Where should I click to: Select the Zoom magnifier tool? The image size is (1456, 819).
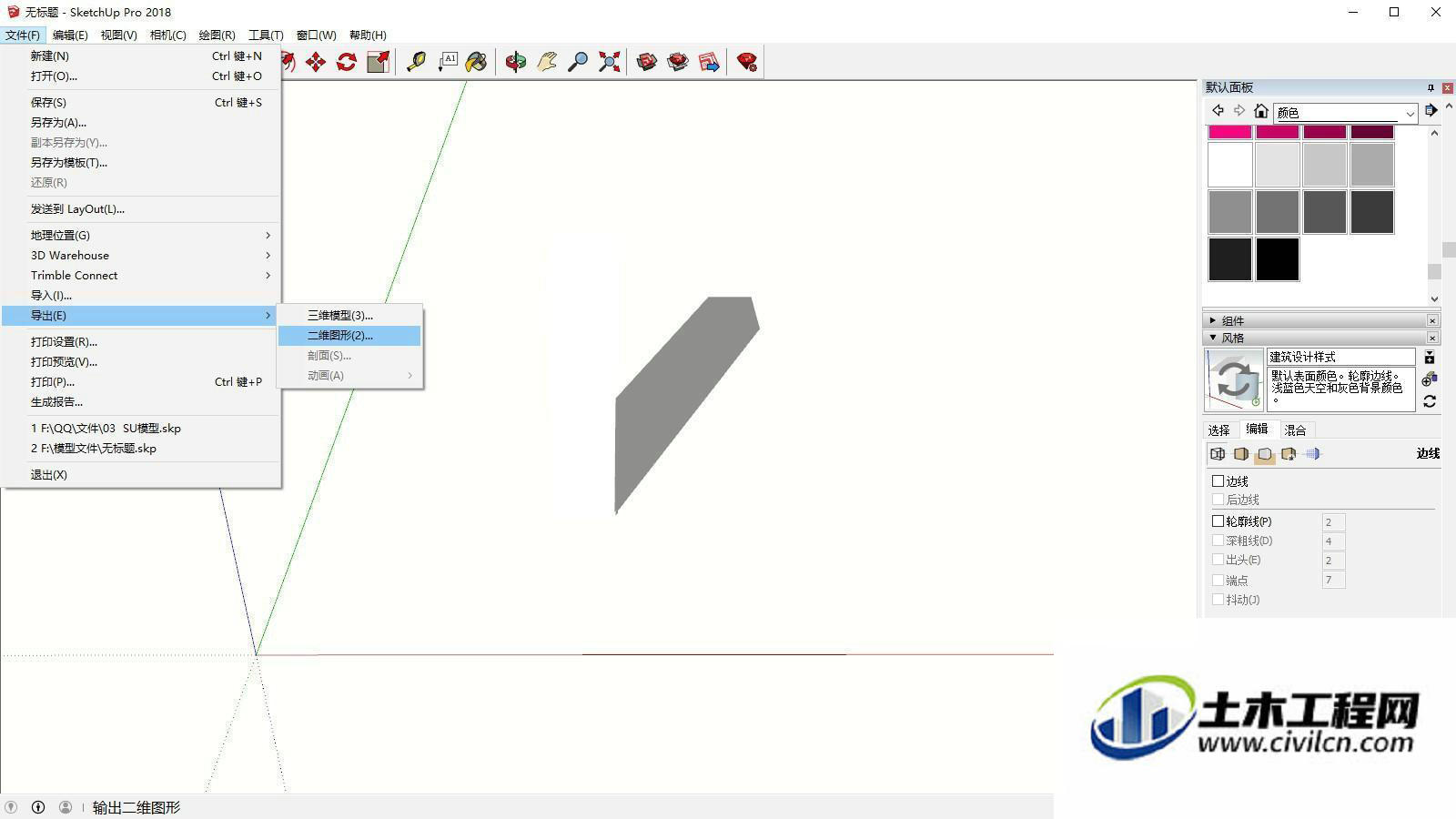(x=578, y=62)
